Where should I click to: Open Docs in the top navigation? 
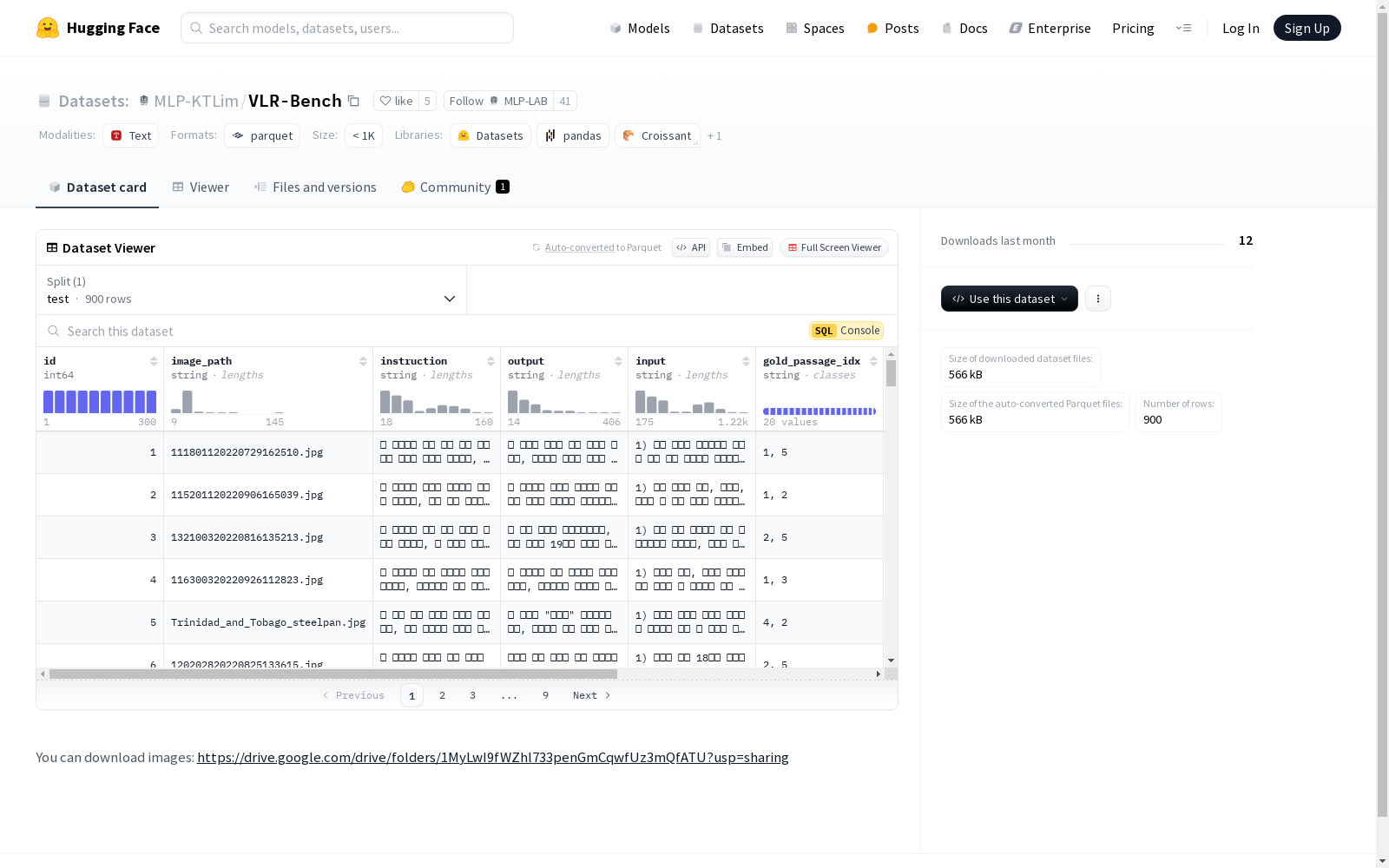(964, 28)
